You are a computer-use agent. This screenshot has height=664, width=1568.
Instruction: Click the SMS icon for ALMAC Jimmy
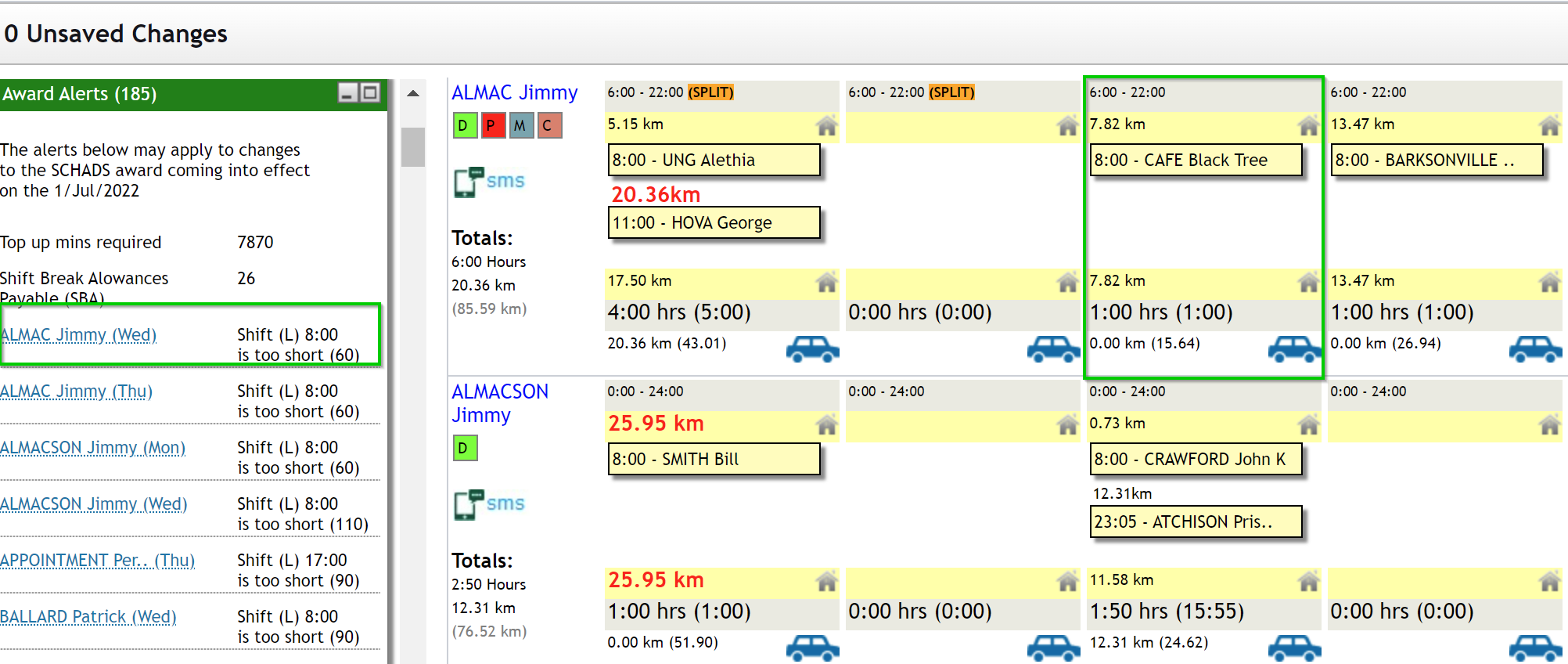pos(489,182)
